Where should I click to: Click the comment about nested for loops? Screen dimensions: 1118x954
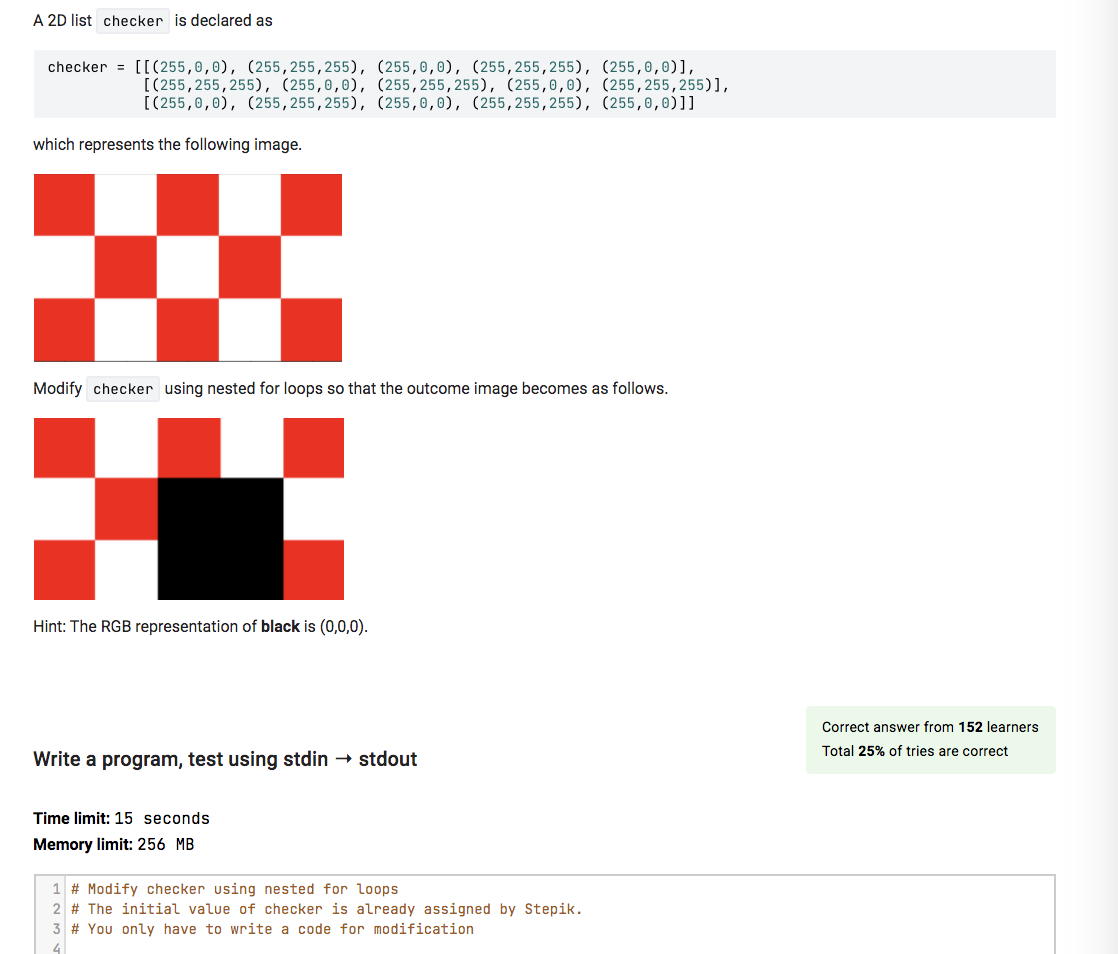[232, 888]
